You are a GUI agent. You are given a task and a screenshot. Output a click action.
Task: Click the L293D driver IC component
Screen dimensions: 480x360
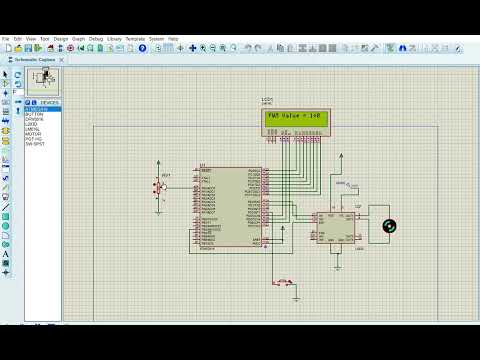click(335, 228)
